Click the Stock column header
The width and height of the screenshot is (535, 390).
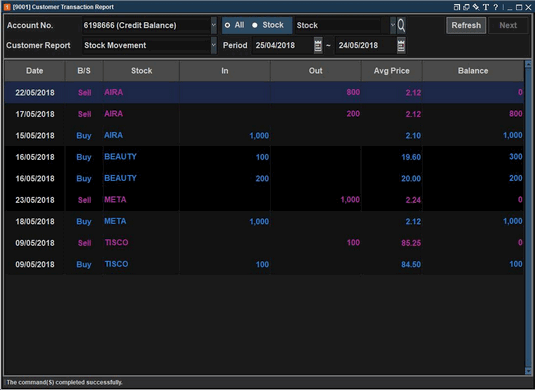142,71
